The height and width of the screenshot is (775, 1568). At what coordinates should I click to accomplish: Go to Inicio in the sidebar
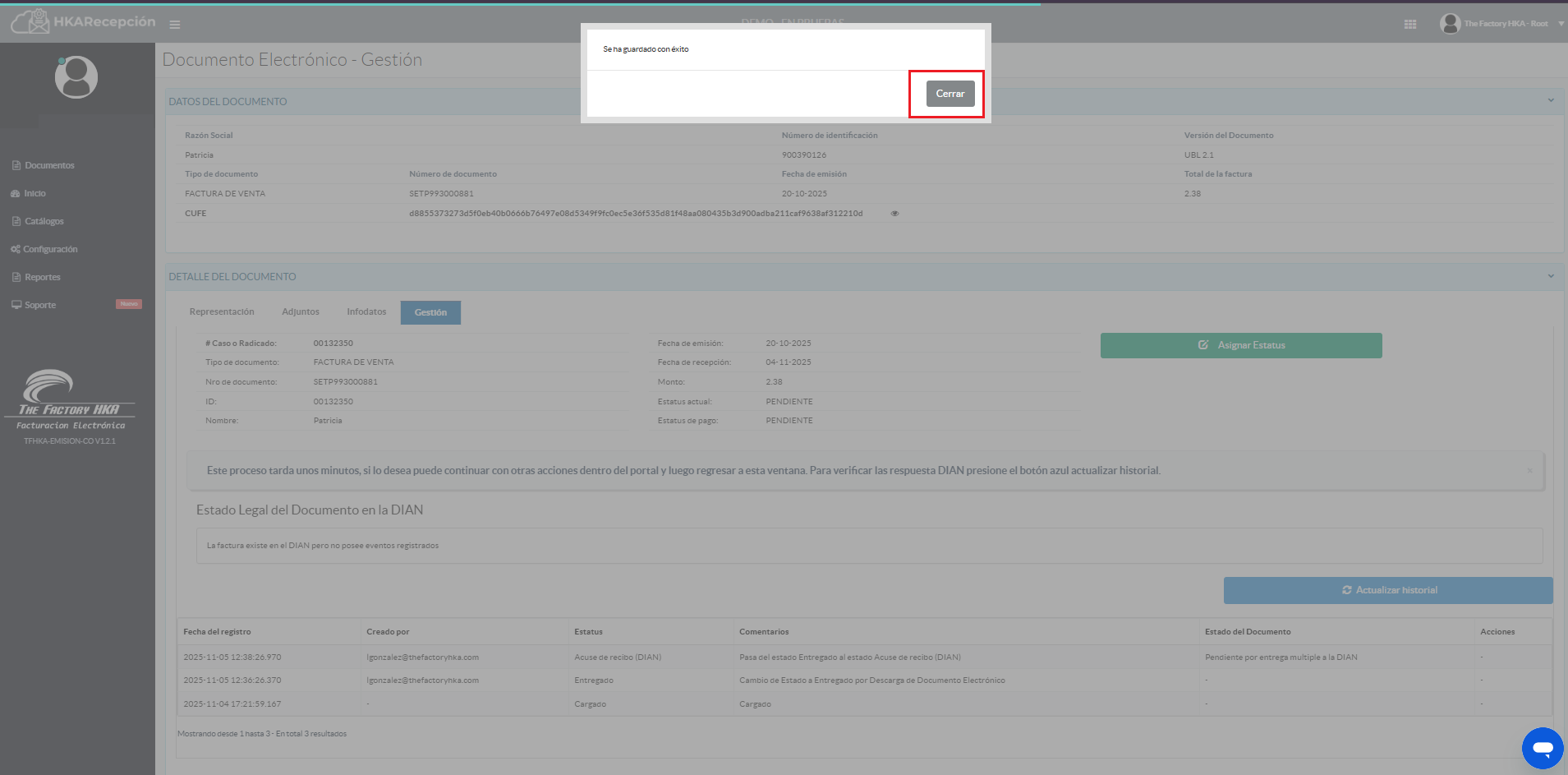point(34,193)
